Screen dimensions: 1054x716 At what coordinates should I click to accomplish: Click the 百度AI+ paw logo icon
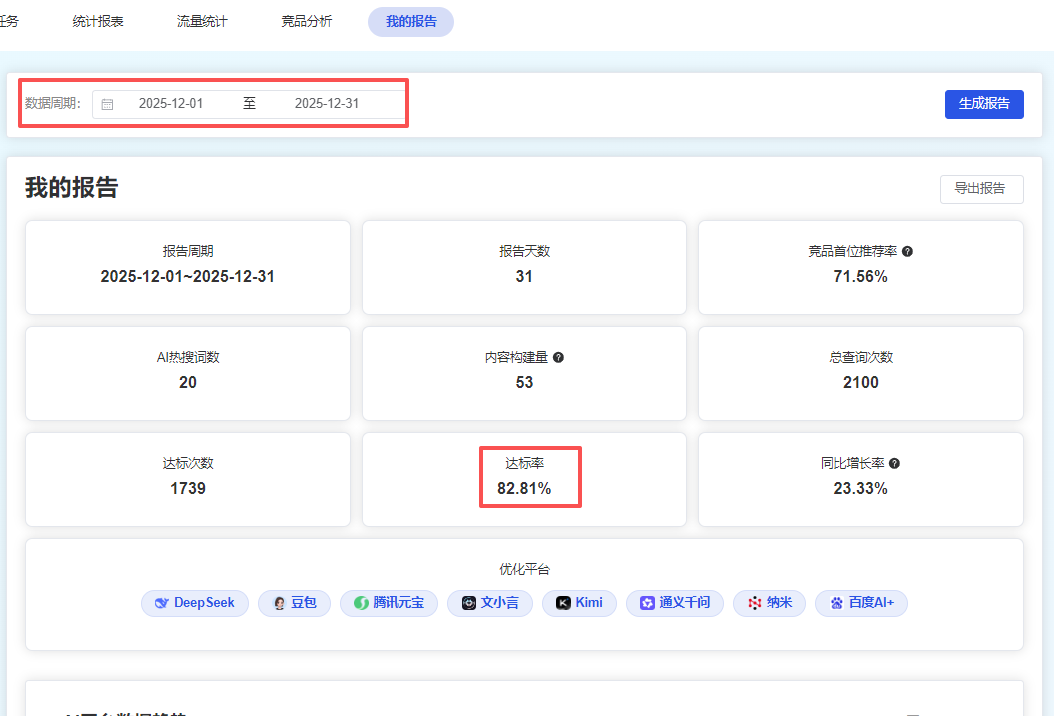click(x=837, y=603)
